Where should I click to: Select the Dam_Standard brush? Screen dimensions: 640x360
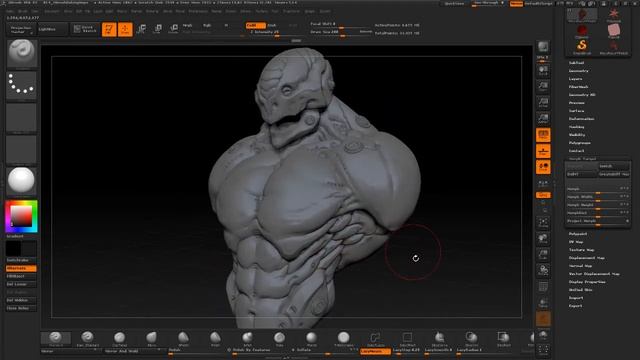(87, 338)
